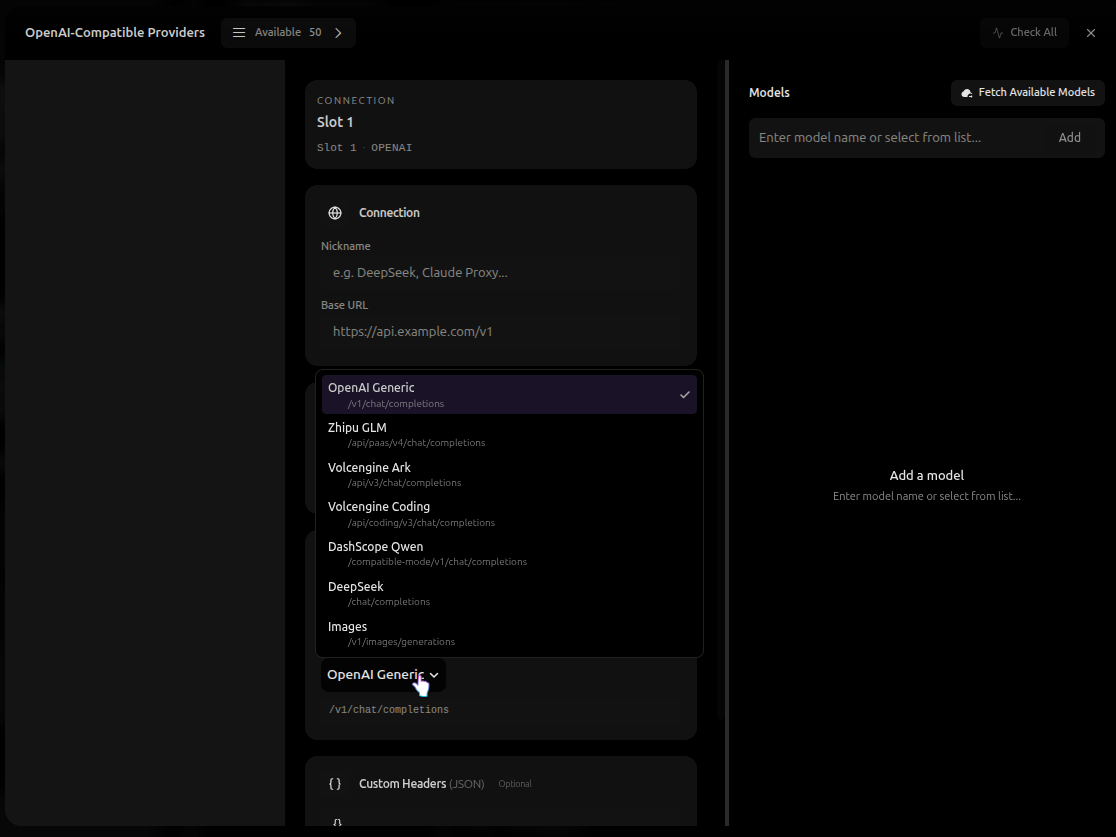This screenshot has height=837, width=1116.
Task: Choose Zhipu GLM endpoint option
Action: [509, 434]
